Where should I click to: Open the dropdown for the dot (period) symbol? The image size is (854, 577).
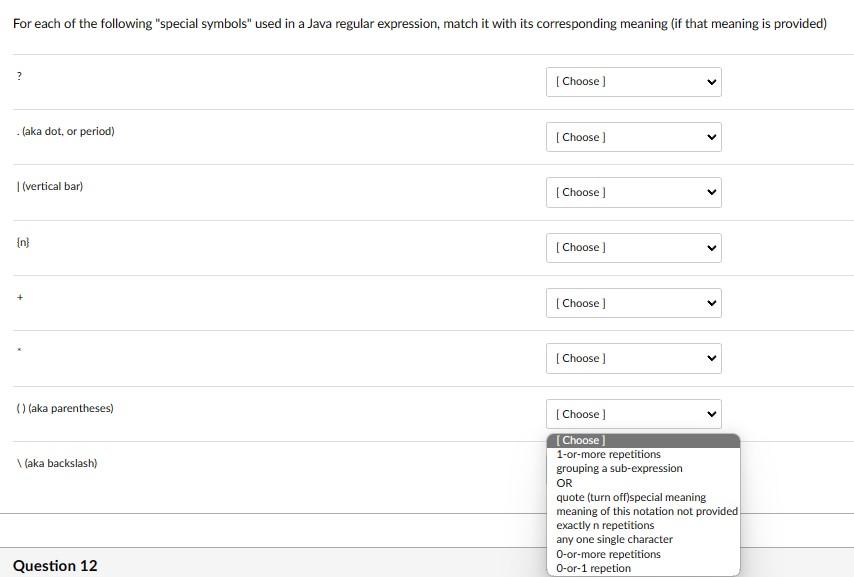pos(633,137)
